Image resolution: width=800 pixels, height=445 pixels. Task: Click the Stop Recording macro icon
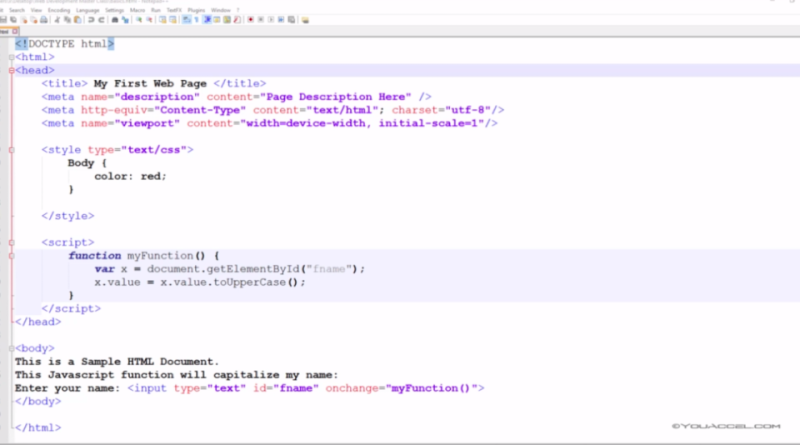tap(261, 19)
